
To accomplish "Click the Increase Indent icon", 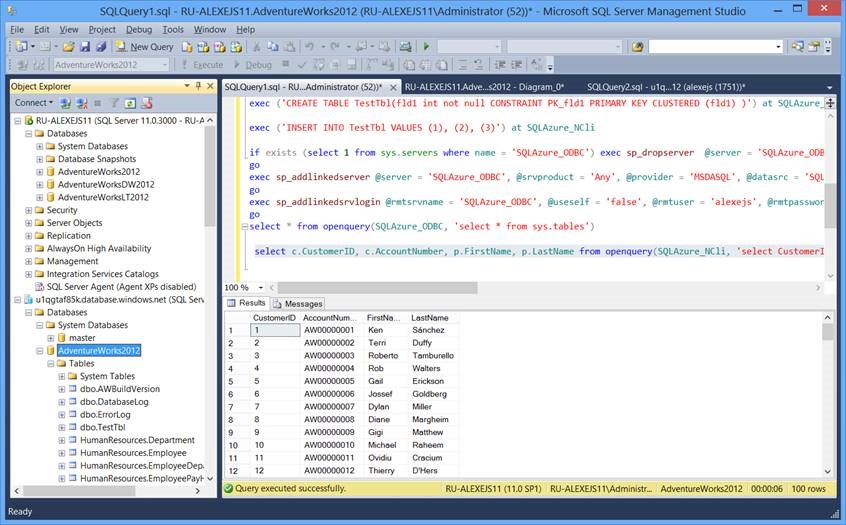I will pos(516,65).
